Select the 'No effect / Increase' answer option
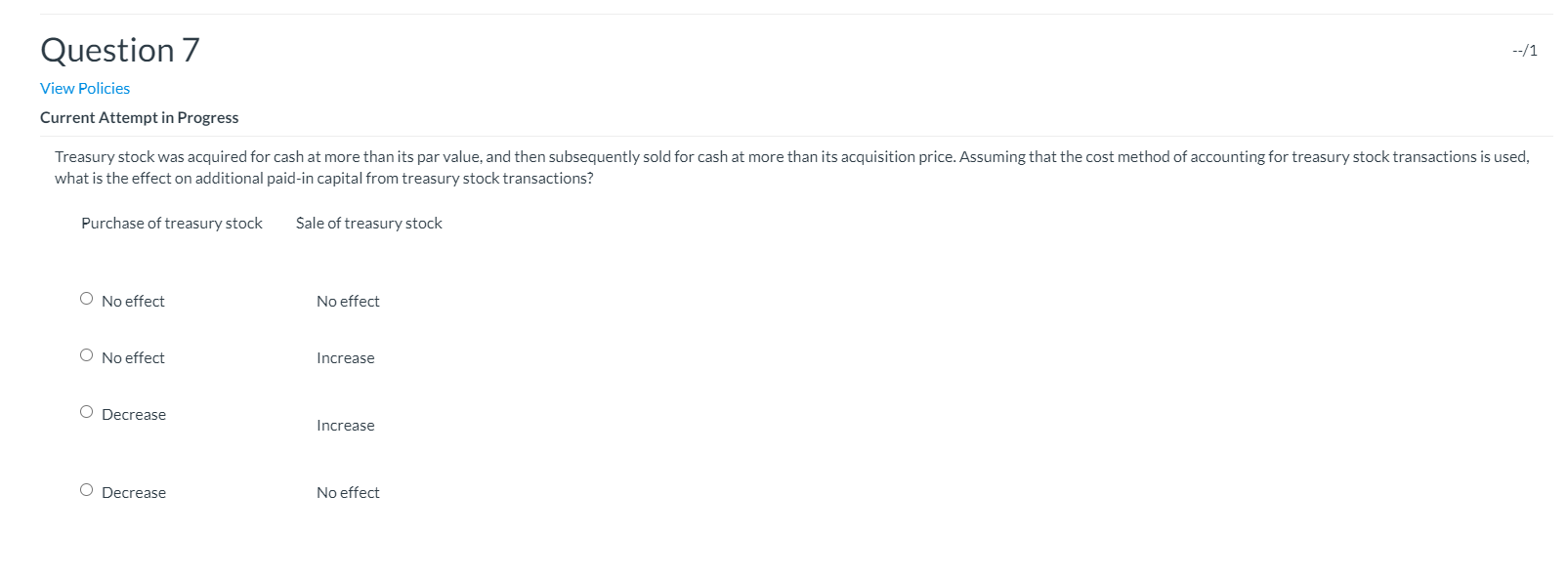 [x=86, y=354]
